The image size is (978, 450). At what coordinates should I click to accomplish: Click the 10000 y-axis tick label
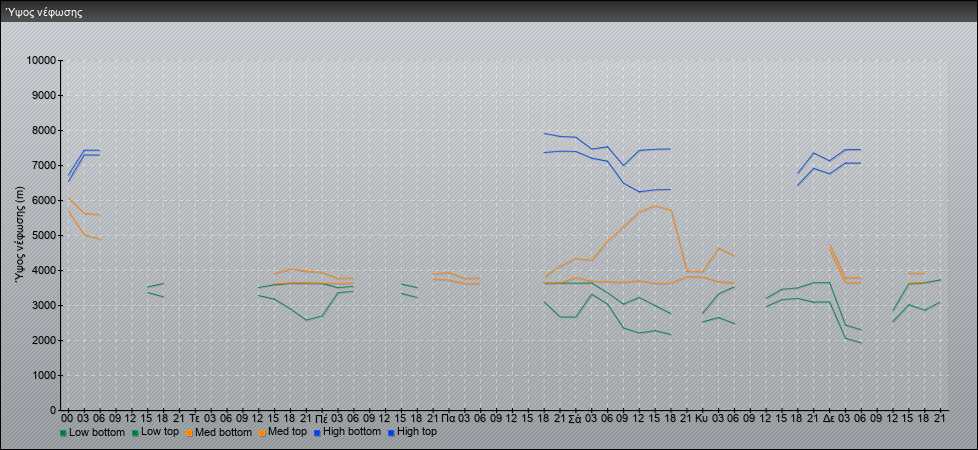click(x=41, y=61)
